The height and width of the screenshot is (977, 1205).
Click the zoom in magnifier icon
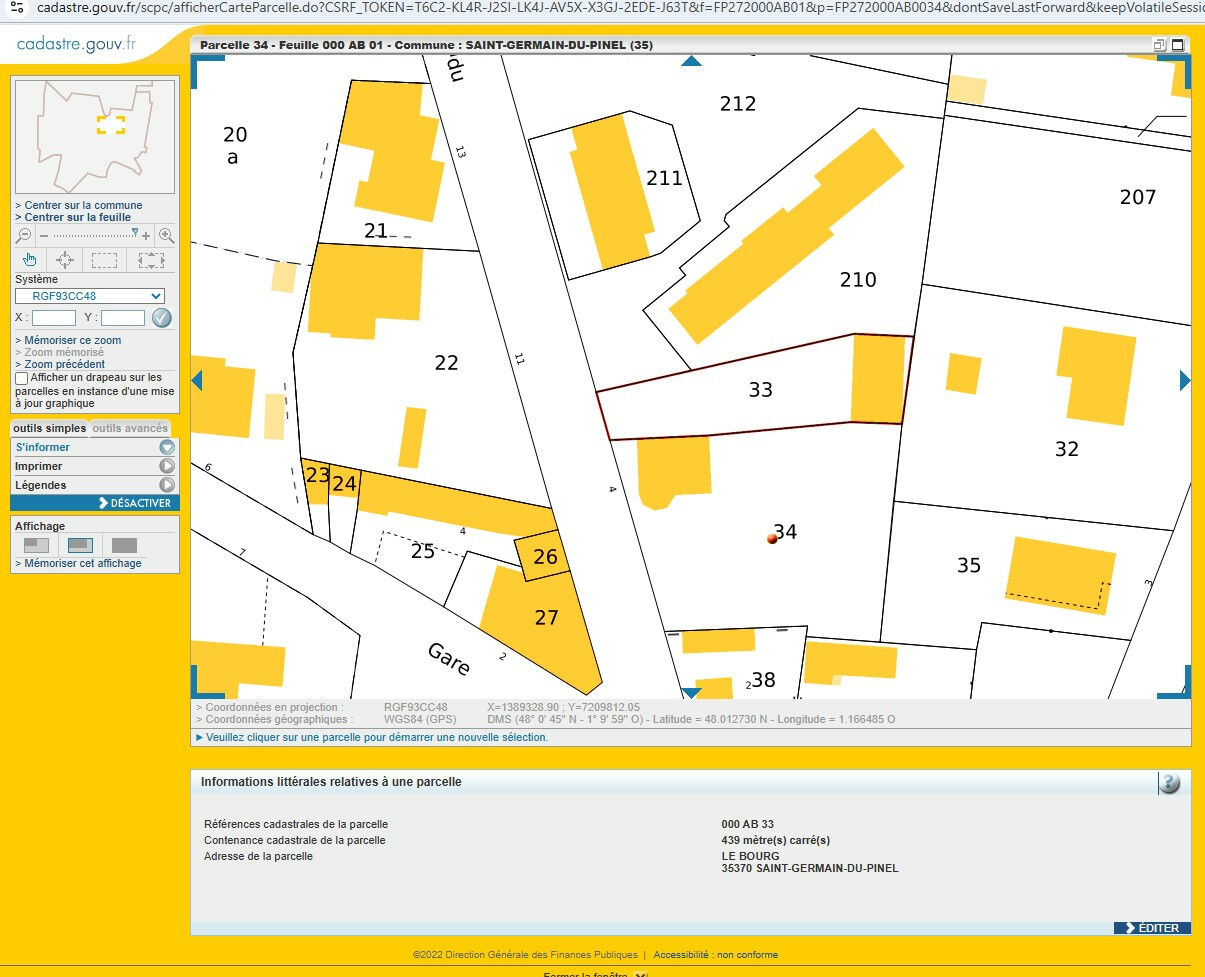pos(166,236)
